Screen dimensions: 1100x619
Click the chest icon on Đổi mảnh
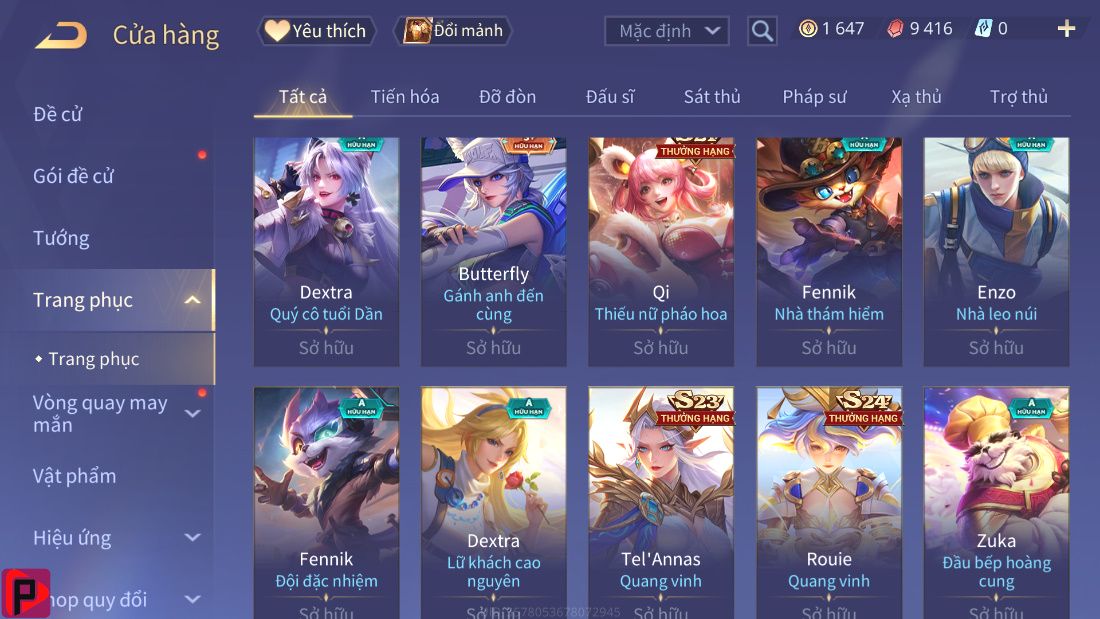pos(417,31)
